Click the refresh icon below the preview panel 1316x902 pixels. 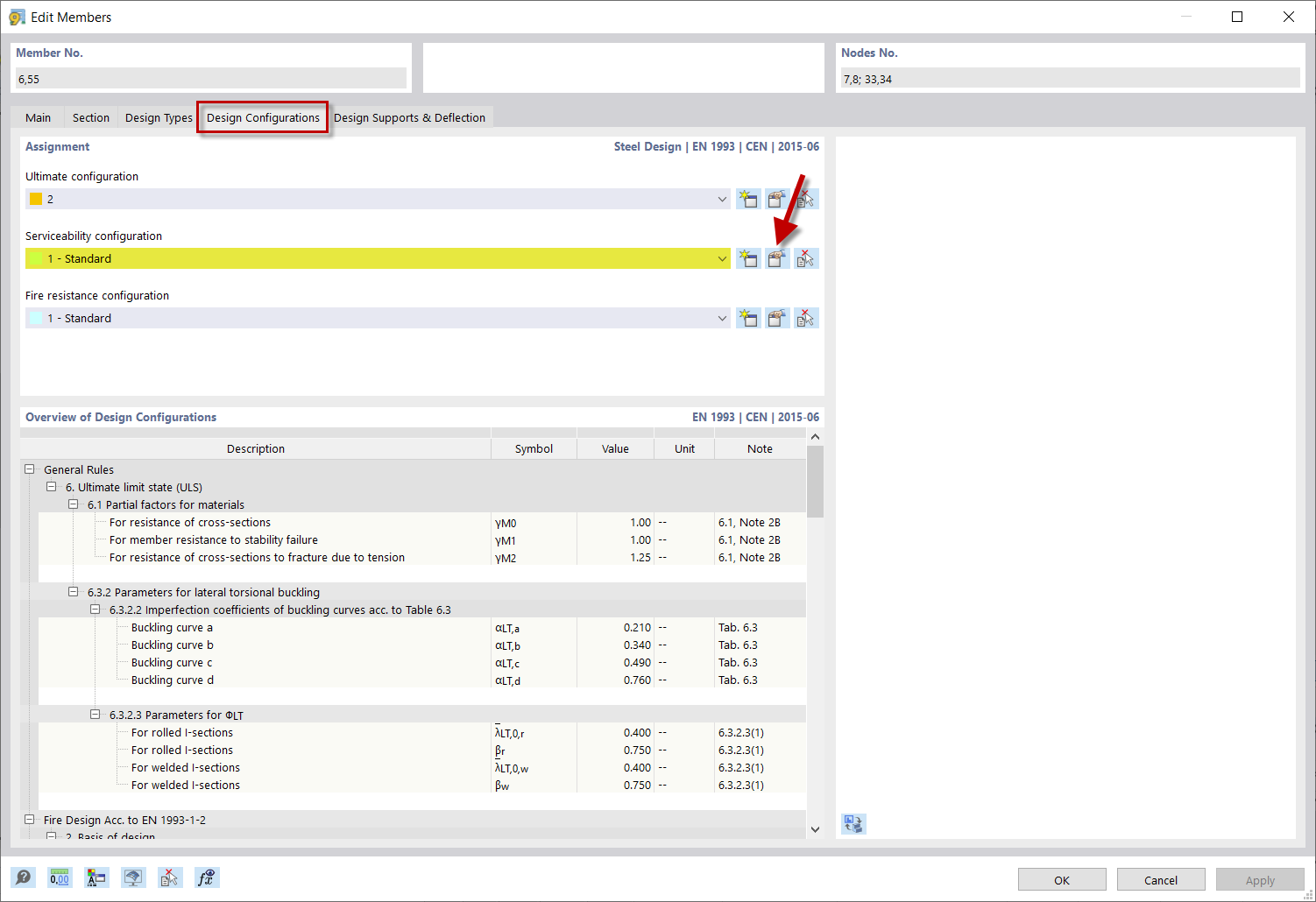853,824
